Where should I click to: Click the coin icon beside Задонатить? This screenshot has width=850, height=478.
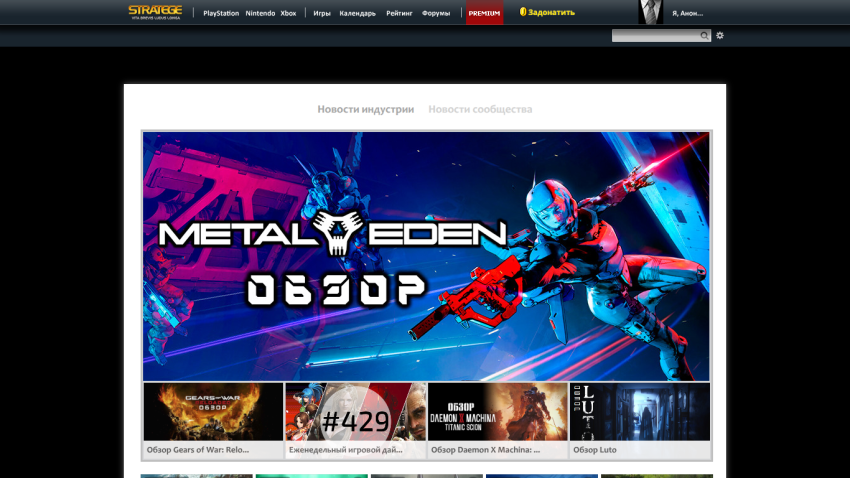pos(523,12)
